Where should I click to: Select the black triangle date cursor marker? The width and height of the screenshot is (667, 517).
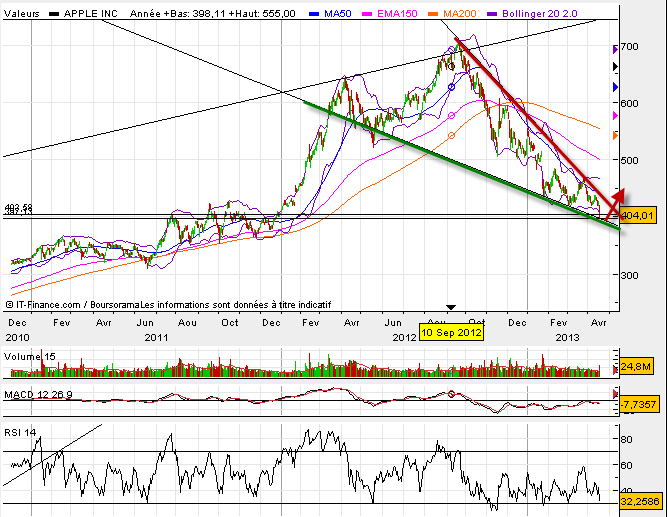(x=450, y=307)
